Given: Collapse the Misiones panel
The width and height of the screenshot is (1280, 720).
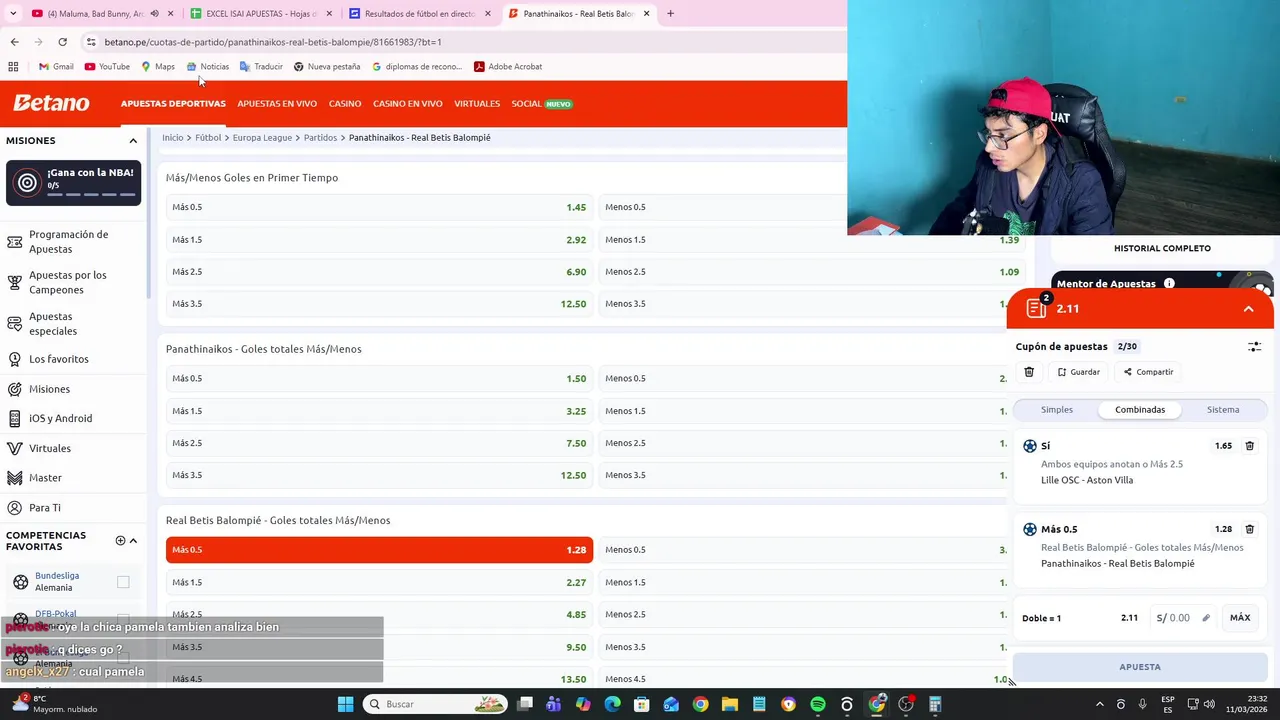Looking at the screenshot, I should click(133, 141).
